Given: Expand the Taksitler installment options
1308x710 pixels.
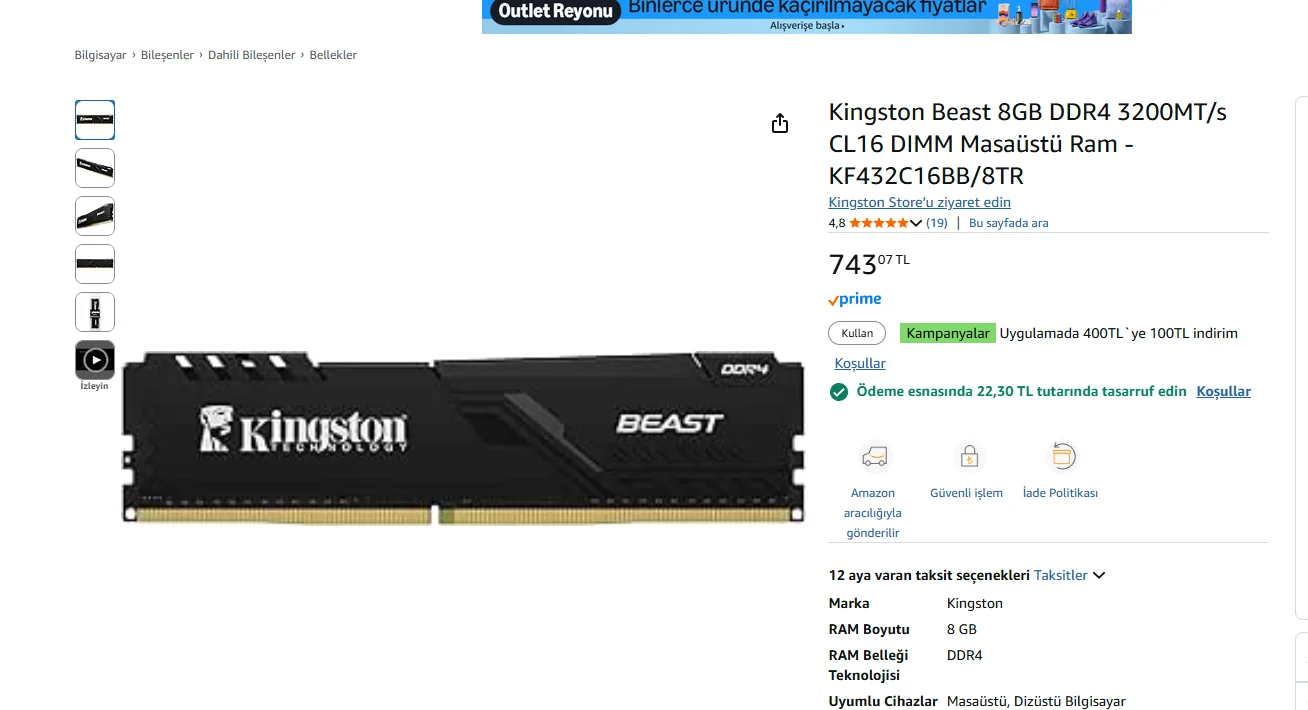Looking at the screenshot, I should point(1069,575).
